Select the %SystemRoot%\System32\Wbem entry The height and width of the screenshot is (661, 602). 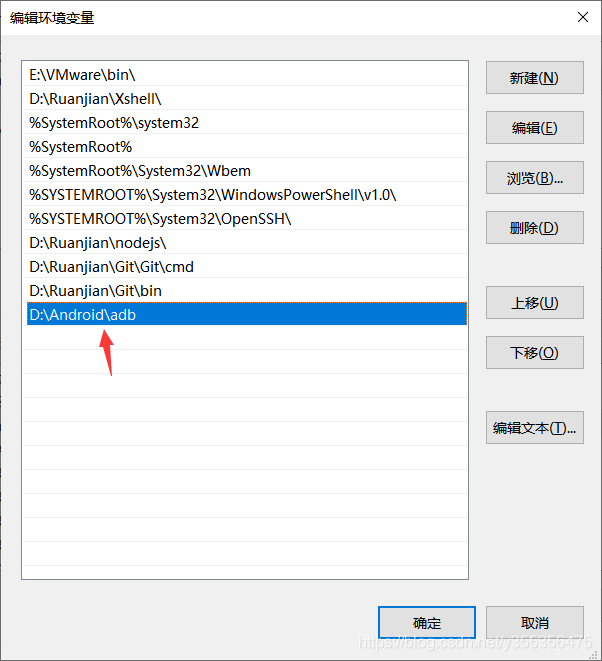(246, 171)
